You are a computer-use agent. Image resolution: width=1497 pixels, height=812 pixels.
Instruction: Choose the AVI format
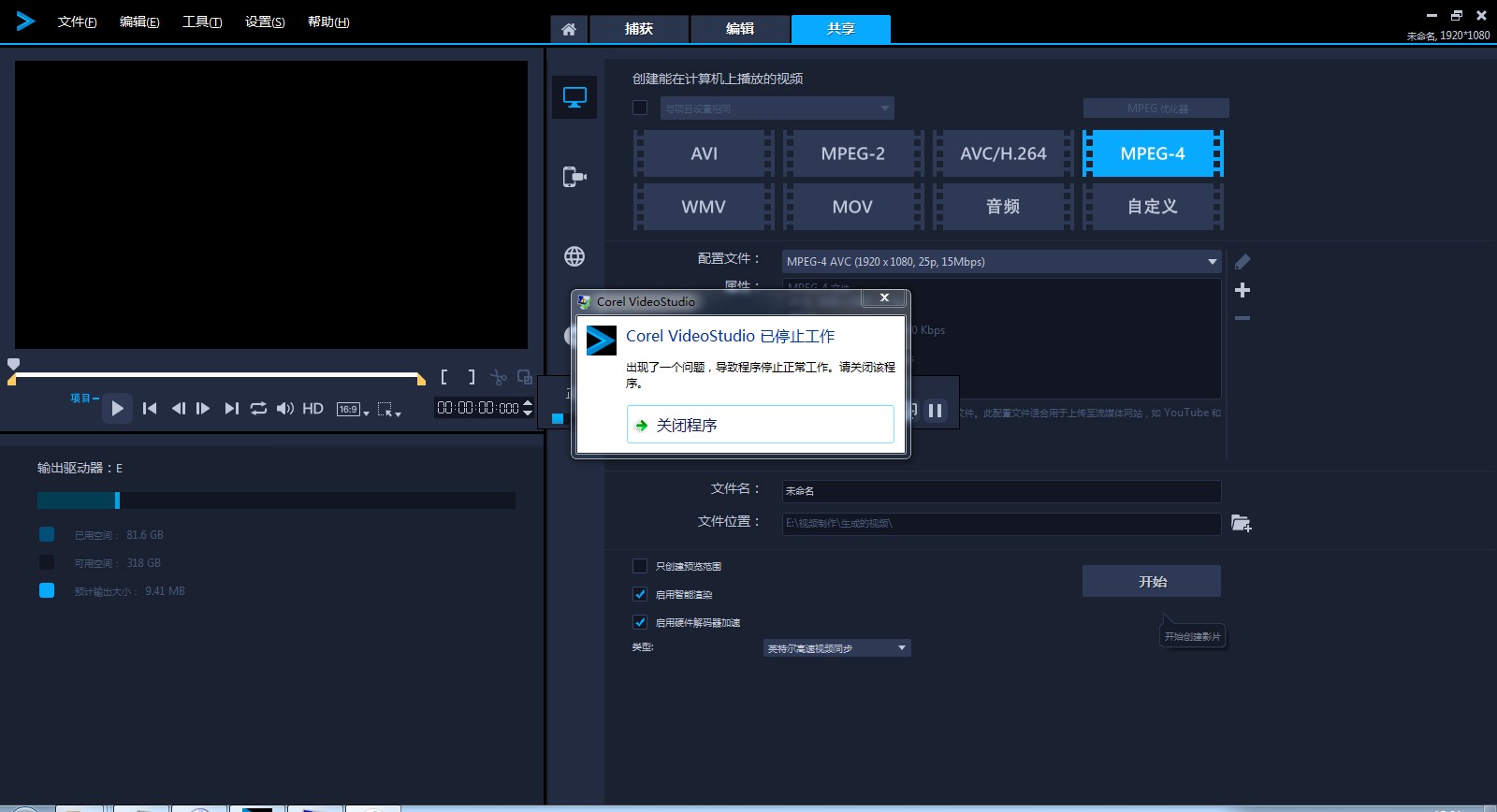pos(704,153)
